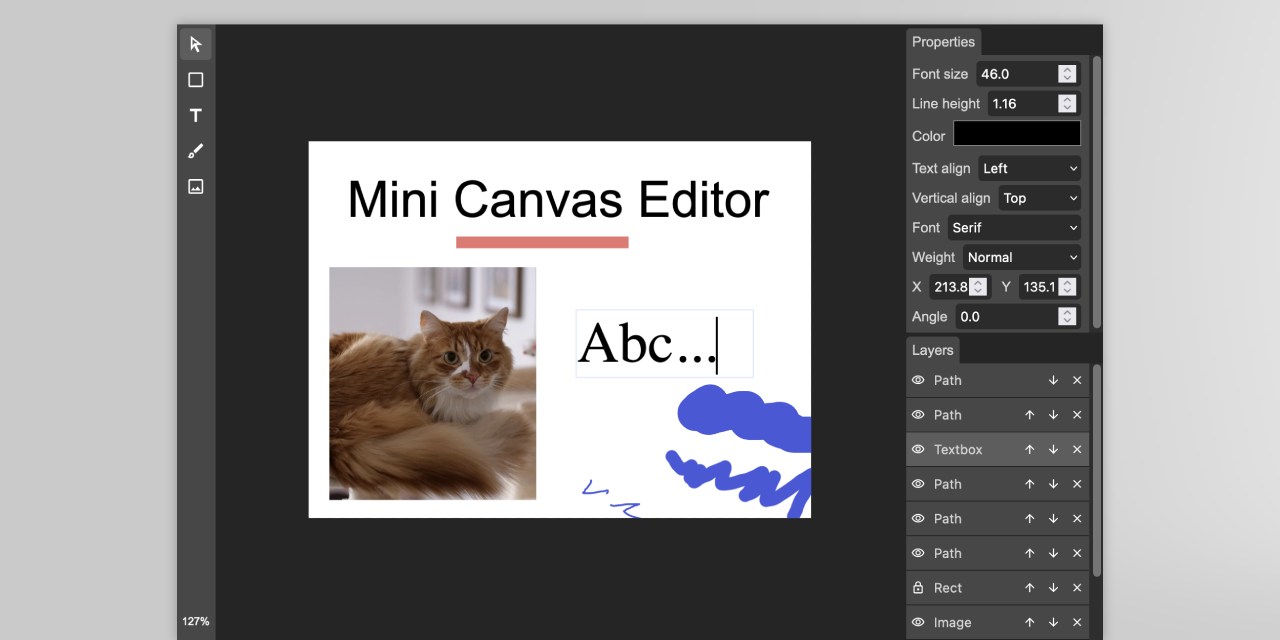
Task: Open the black text Color swatch
Action: (x=1016, y=133)
